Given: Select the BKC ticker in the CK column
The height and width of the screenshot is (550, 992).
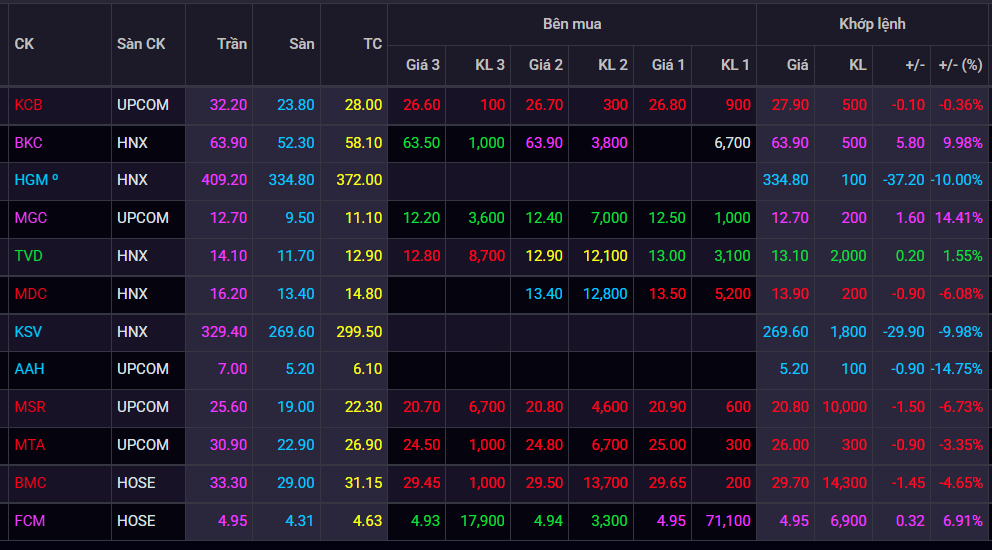Looking at the screenshot, I should [28, 143].
